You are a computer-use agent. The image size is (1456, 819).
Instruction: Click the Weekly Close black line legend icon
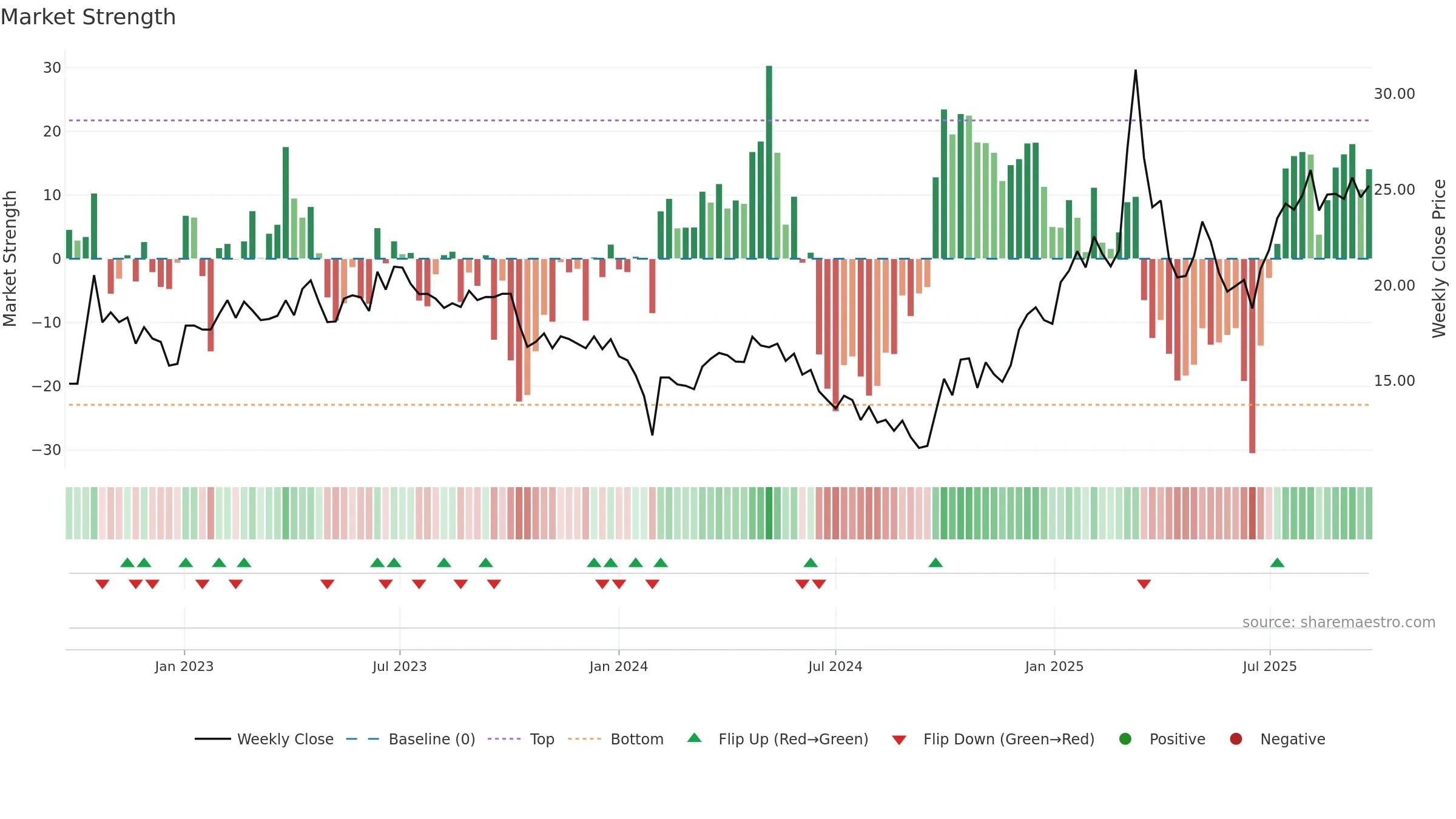coord(212,739)
